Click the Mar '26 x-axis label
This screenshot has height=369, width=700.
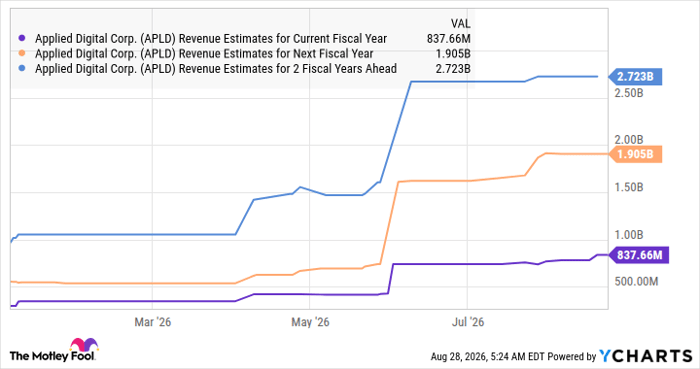(153, 322)
